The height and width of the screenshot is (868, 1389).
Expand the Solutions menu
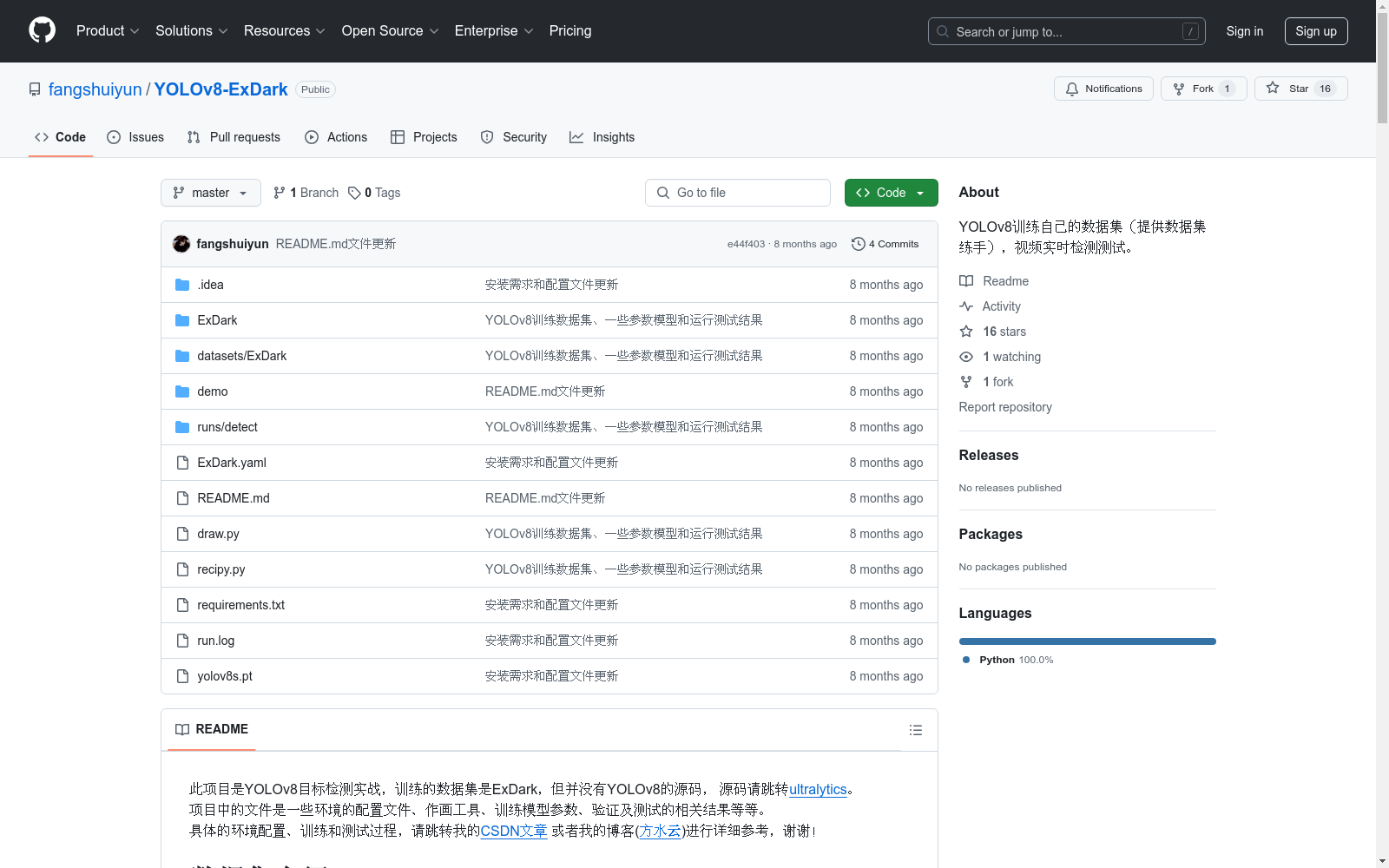[191, 30]
